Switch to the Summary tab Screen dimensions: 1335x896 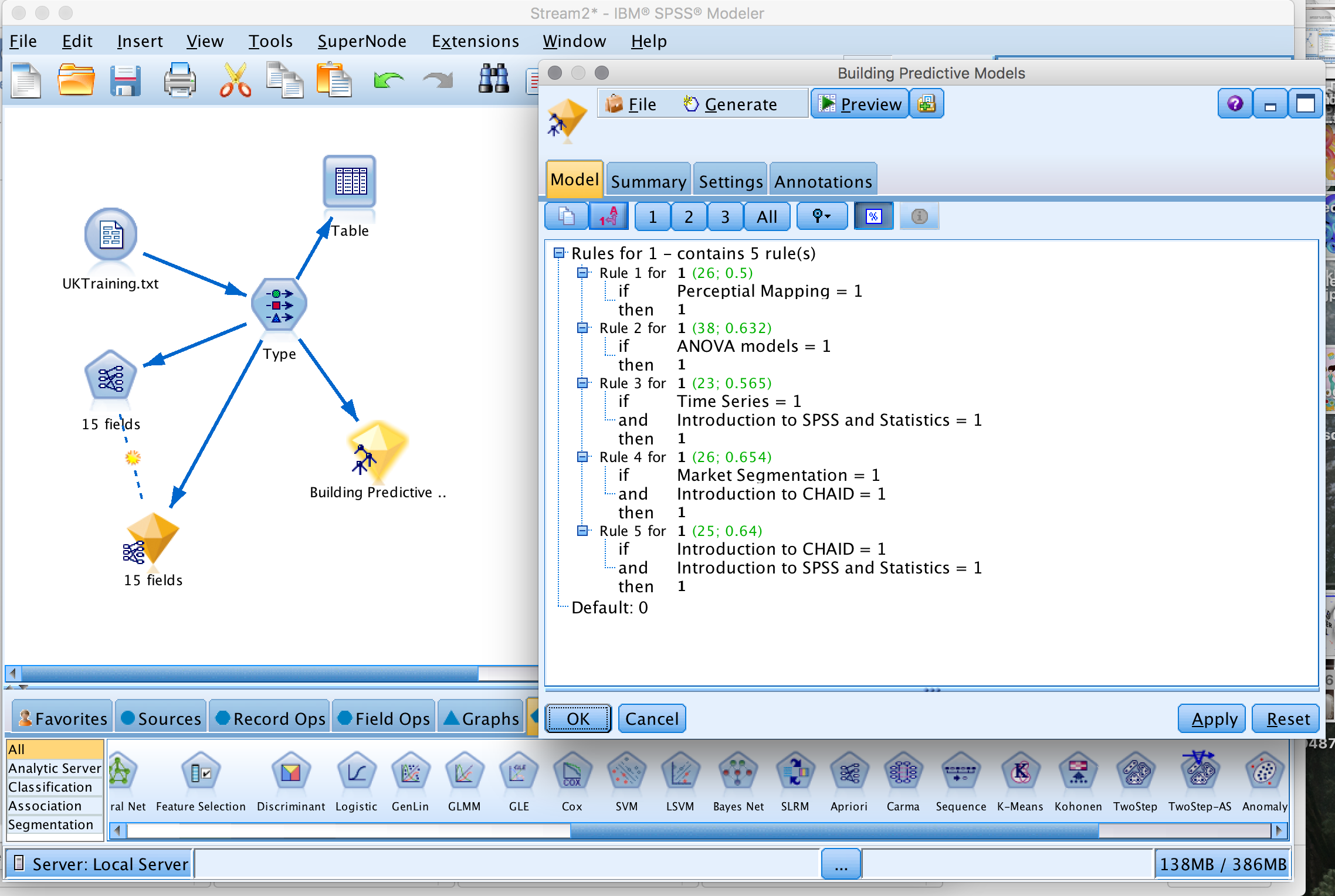(x=648, y=181)
